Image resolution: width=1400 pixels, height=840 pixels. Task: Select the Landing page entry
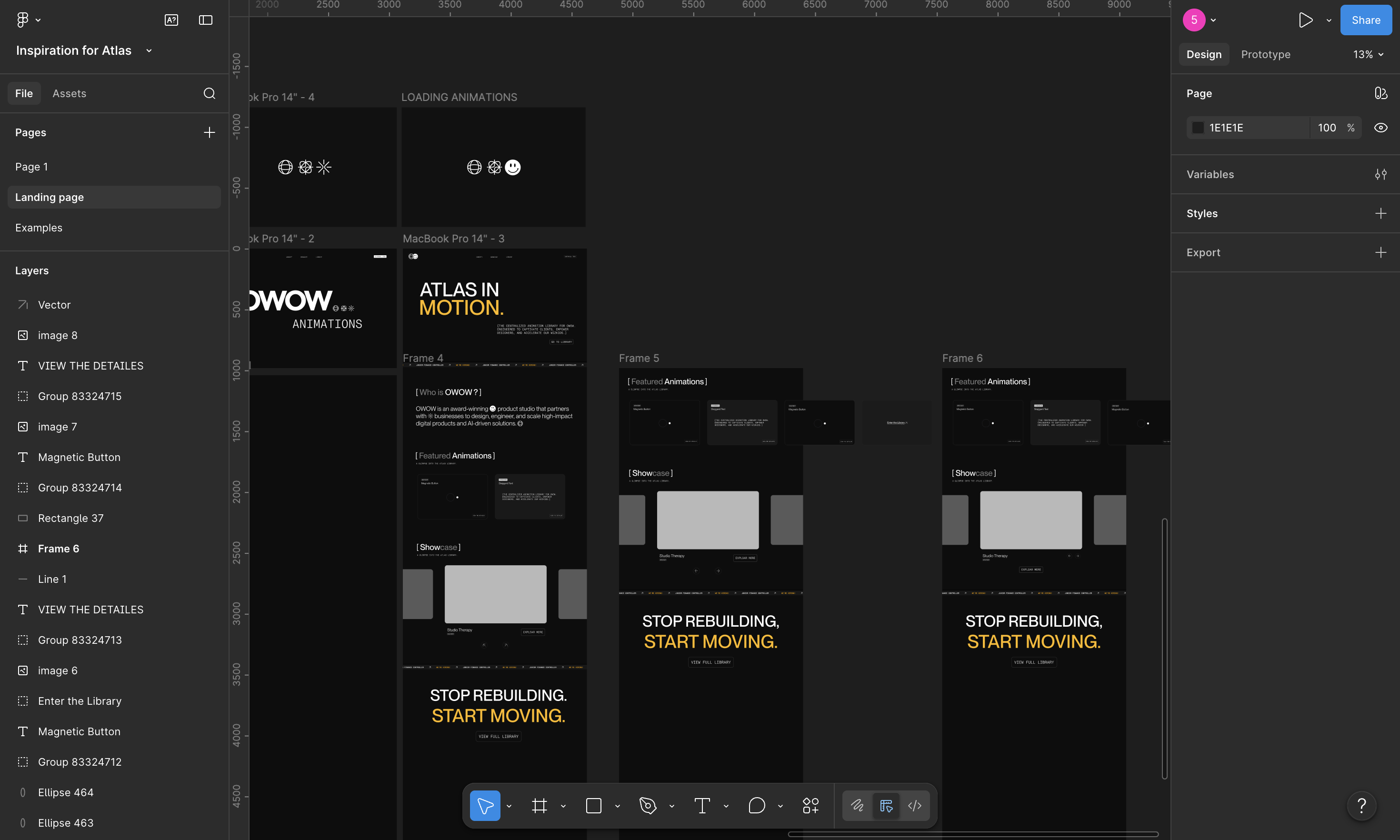pos(114,198)
